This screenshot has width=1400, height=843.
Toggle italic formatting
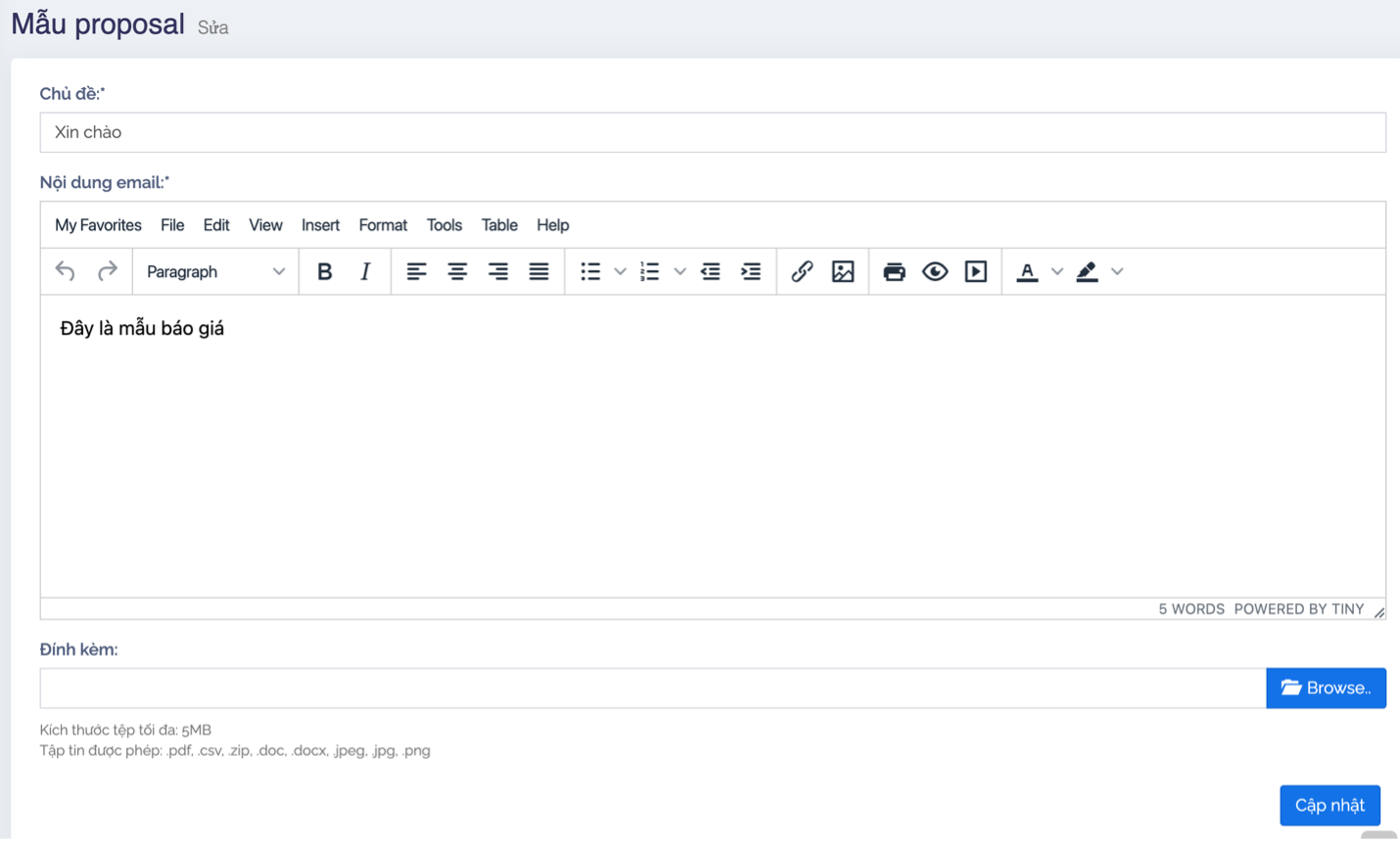point(365,271)
